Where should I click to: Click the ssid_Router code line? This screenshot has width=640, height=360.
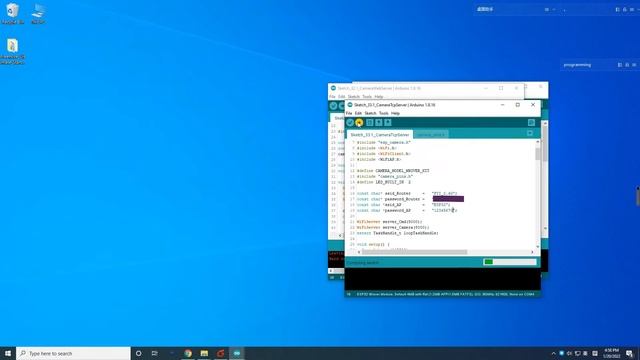click(407, 193)
